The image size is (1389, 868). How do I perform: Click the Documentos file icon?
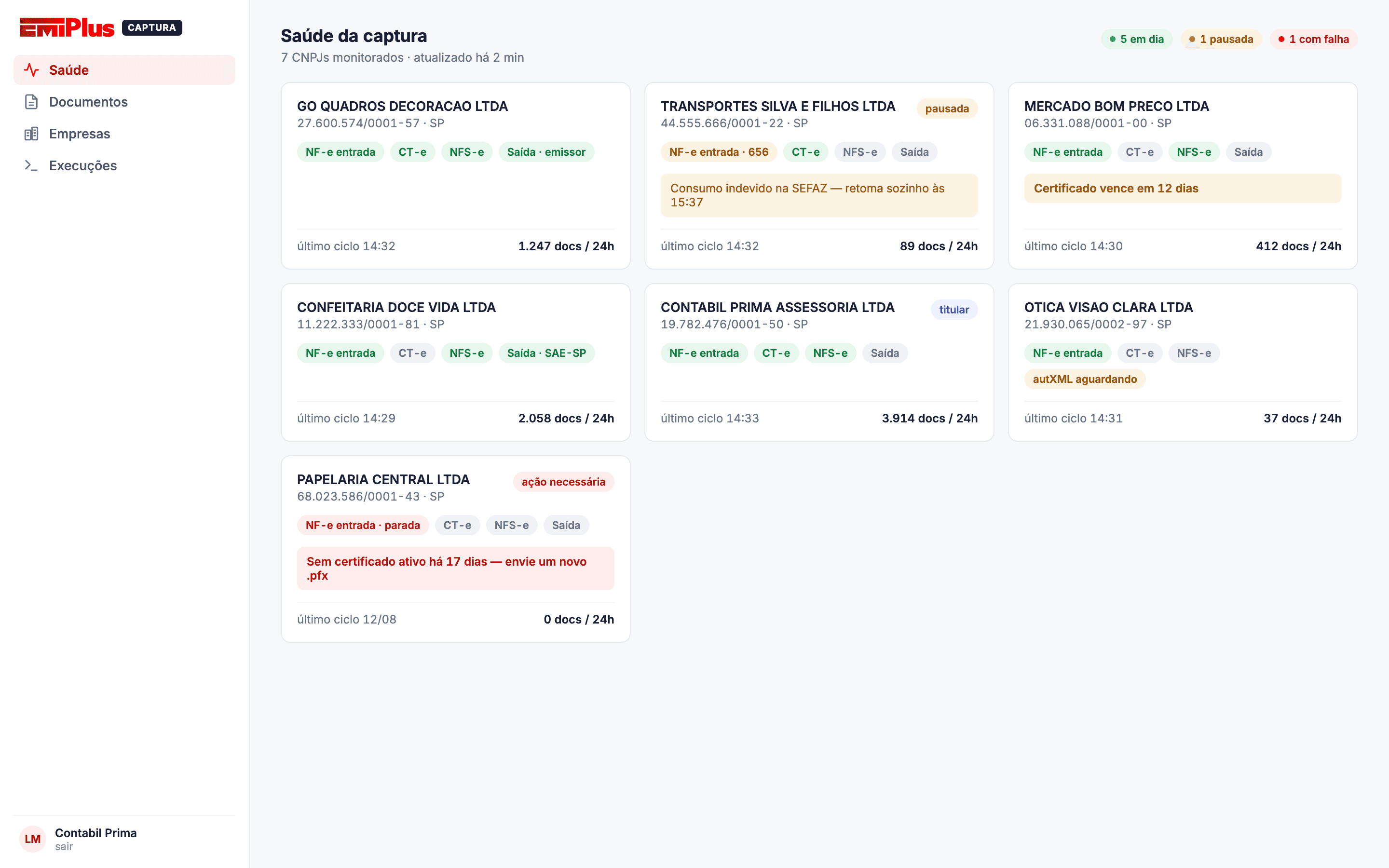(31, 102)
